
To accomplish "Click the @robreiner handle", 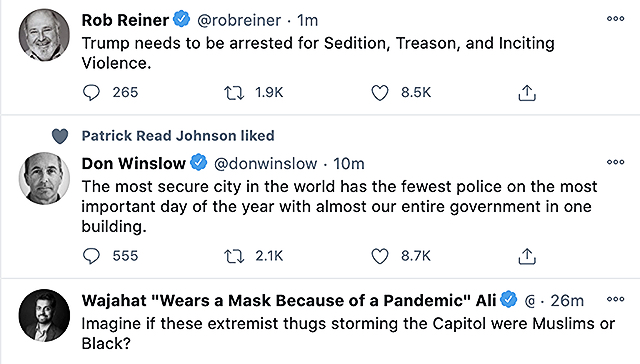I will [x=239, y=20].
